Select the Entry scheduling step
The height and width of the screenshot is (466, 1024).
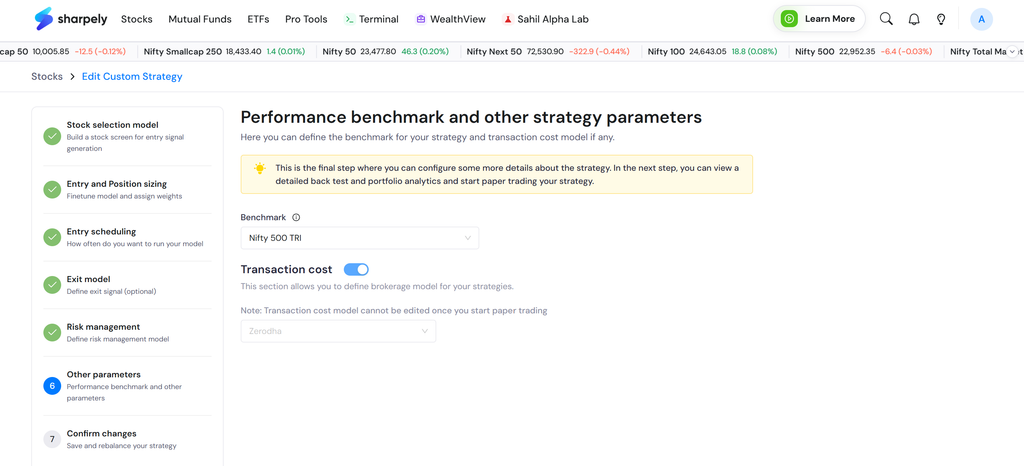click(127, 237)
